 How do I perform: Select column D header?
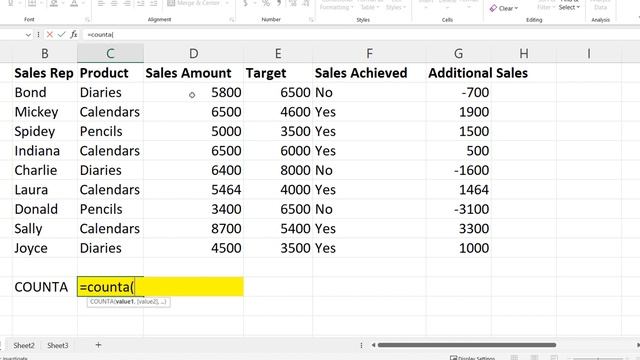193,53
